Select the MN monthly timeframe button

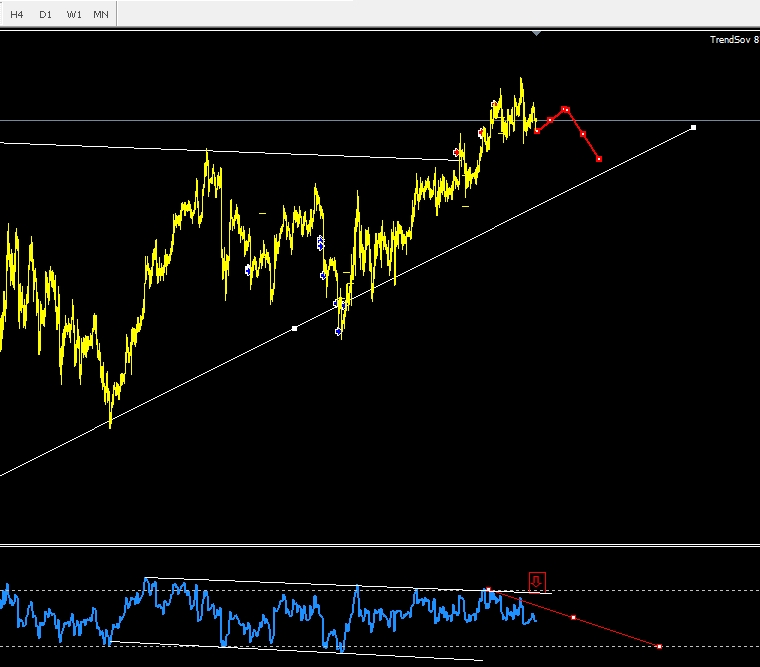pyautogui.click(x=101, y=15)
